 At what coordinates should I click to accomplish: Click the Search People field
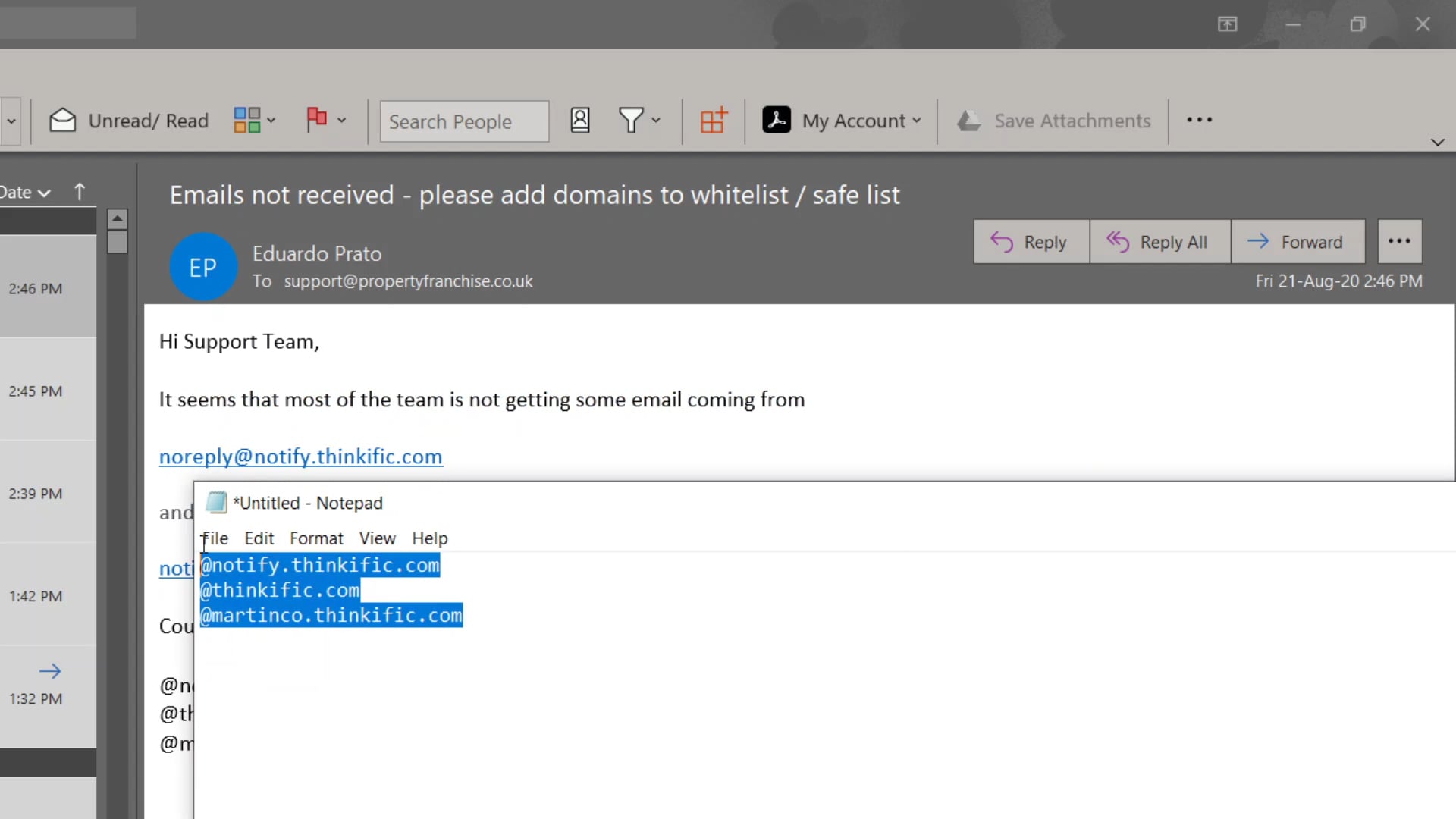463,121
